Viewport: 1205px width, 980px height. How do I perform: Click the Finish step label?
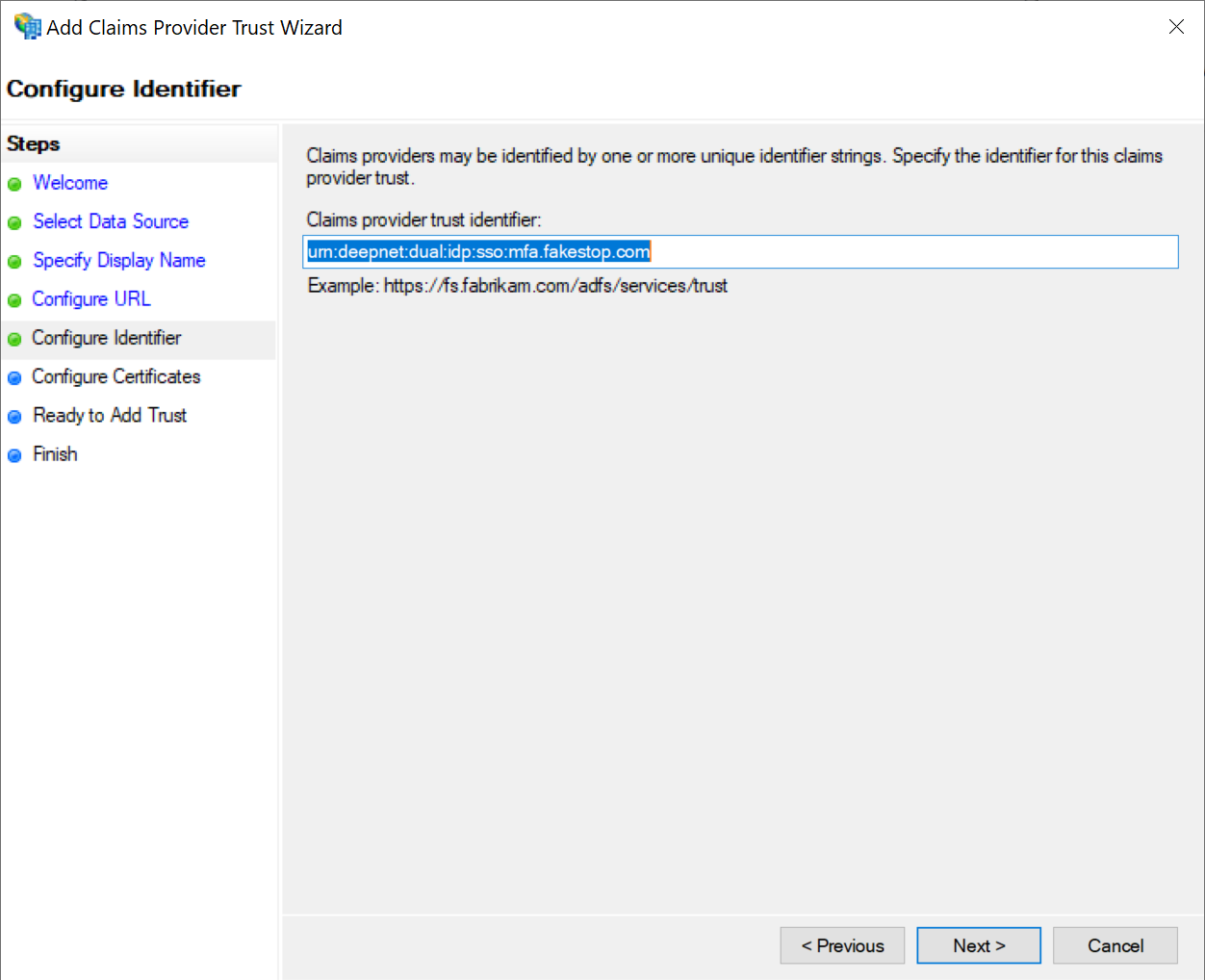55,454
